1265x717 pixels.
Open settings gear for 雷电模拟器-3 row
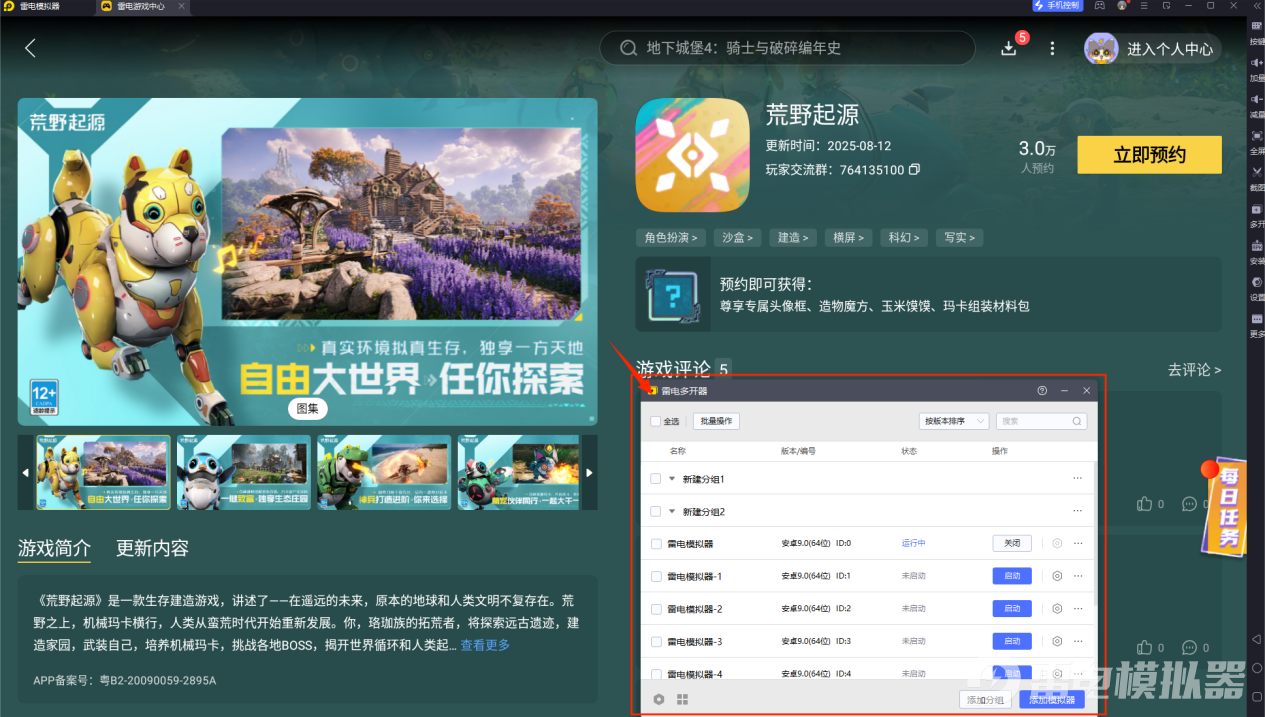coord(1057,642)
